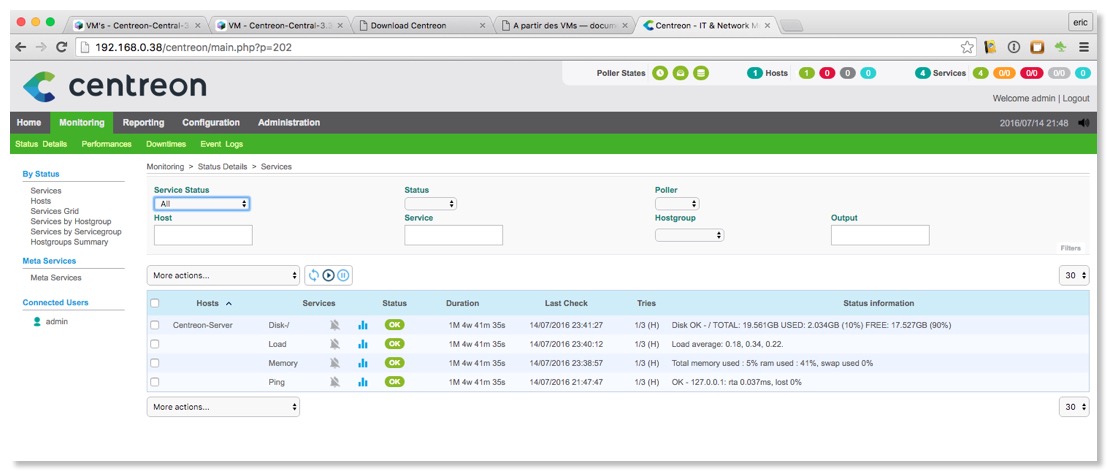Open the Service Status dropdown set to All
The height and width of the screenshot is (471, 1107).
coord(201,204)
